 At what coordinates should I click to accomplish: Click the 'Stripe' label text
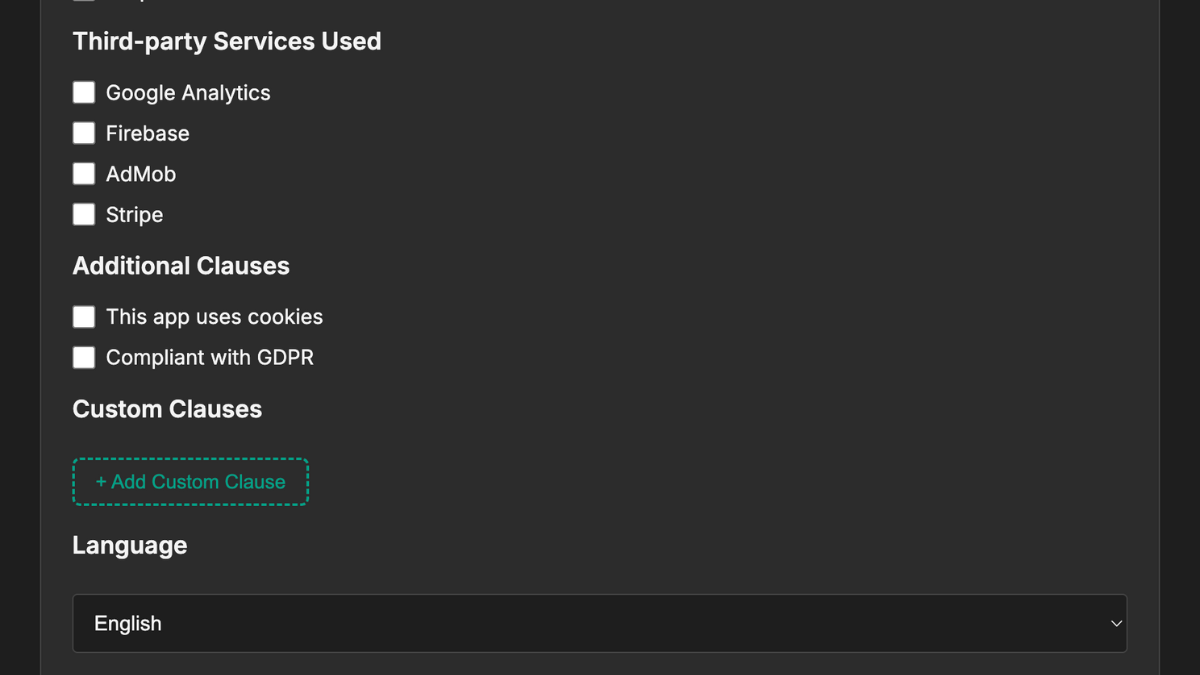134,214
